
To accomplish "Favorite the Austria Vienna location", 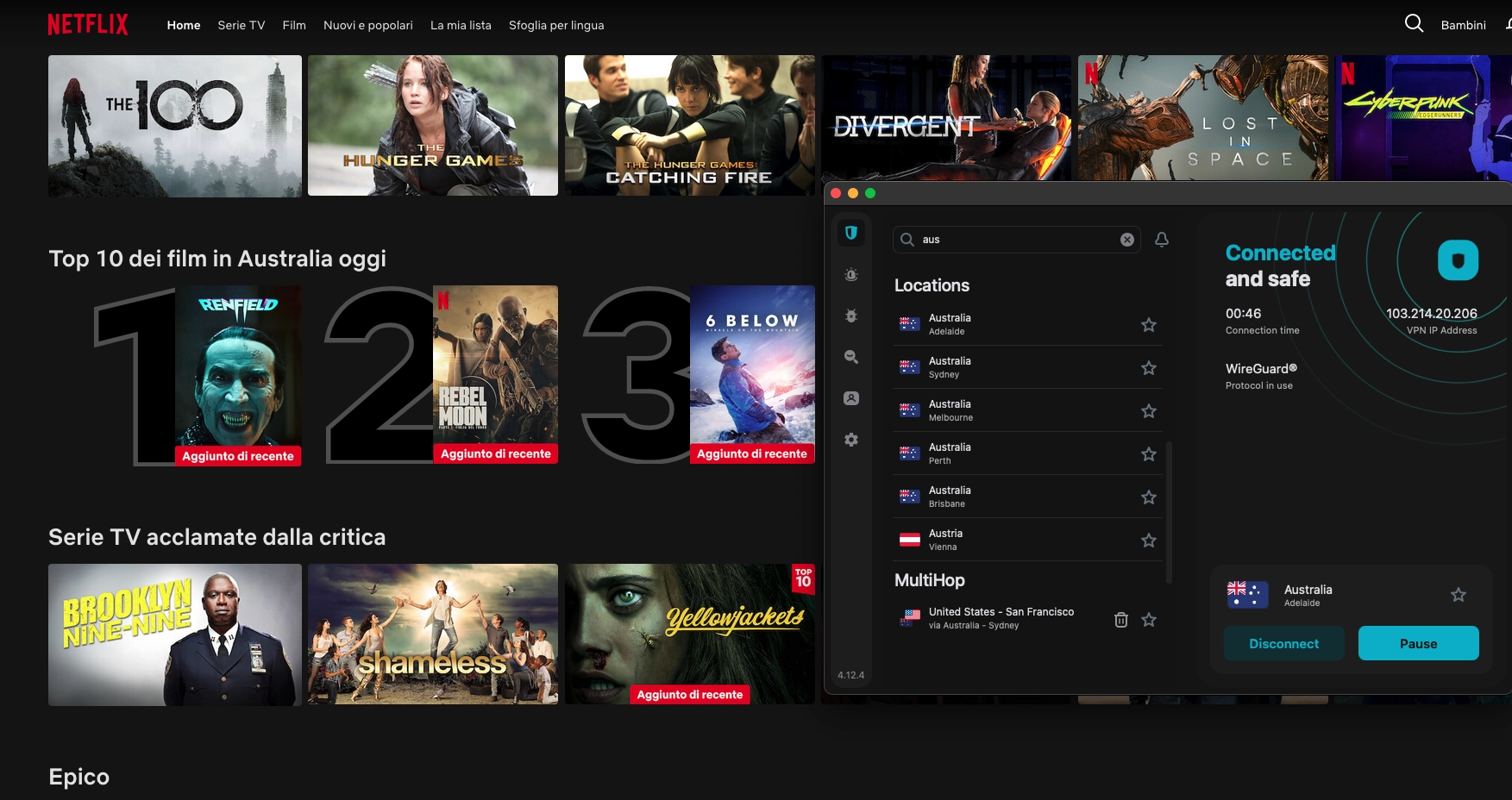I will click(1149, 541).
